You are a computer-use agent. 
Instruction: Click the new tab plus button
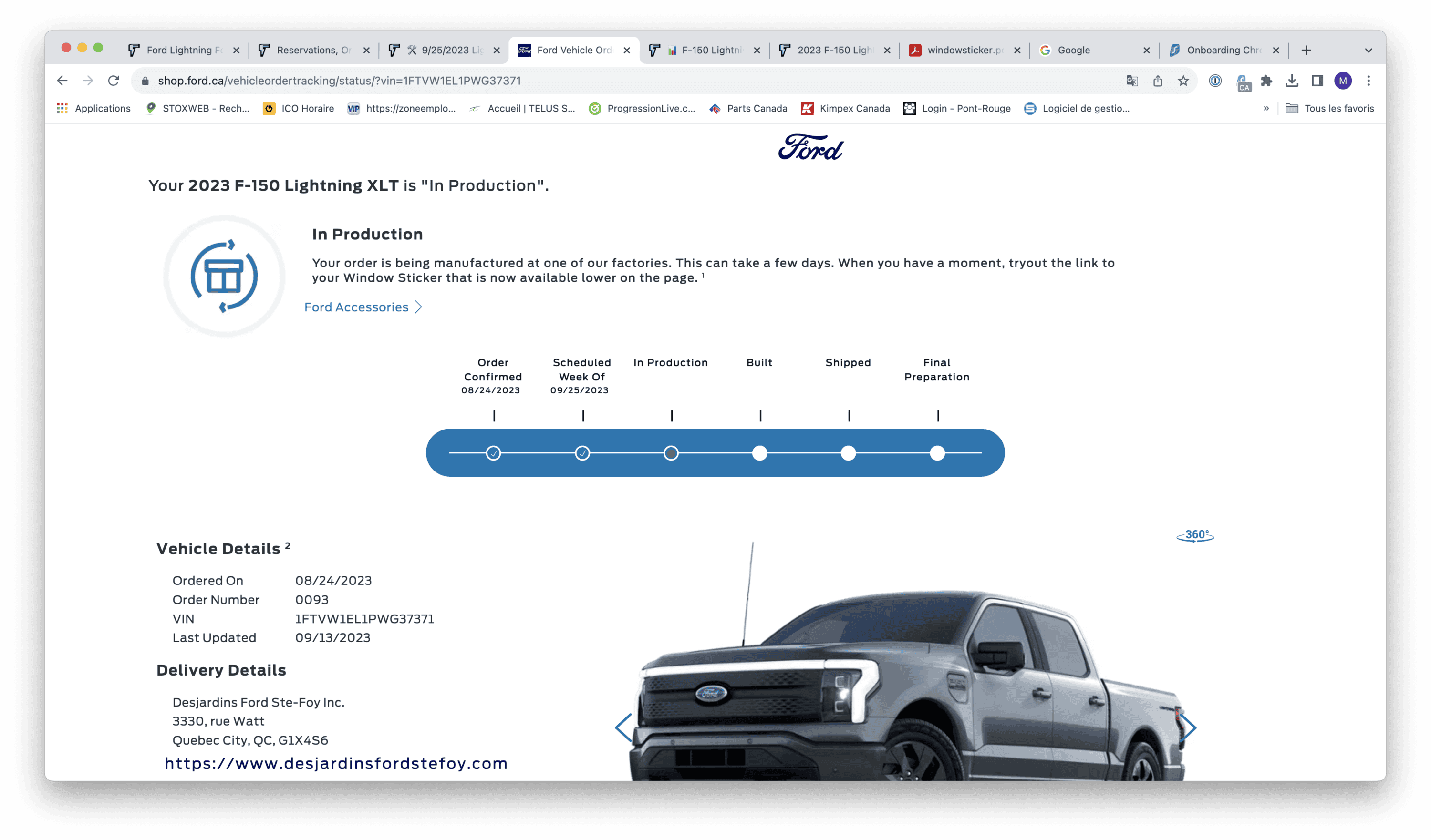click(1306, 50)
